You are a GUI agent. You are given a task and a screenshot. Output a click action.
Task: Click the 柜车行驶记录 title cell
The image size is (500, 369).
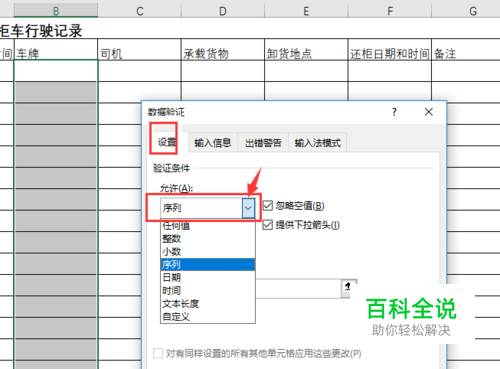tap(41, 31)
